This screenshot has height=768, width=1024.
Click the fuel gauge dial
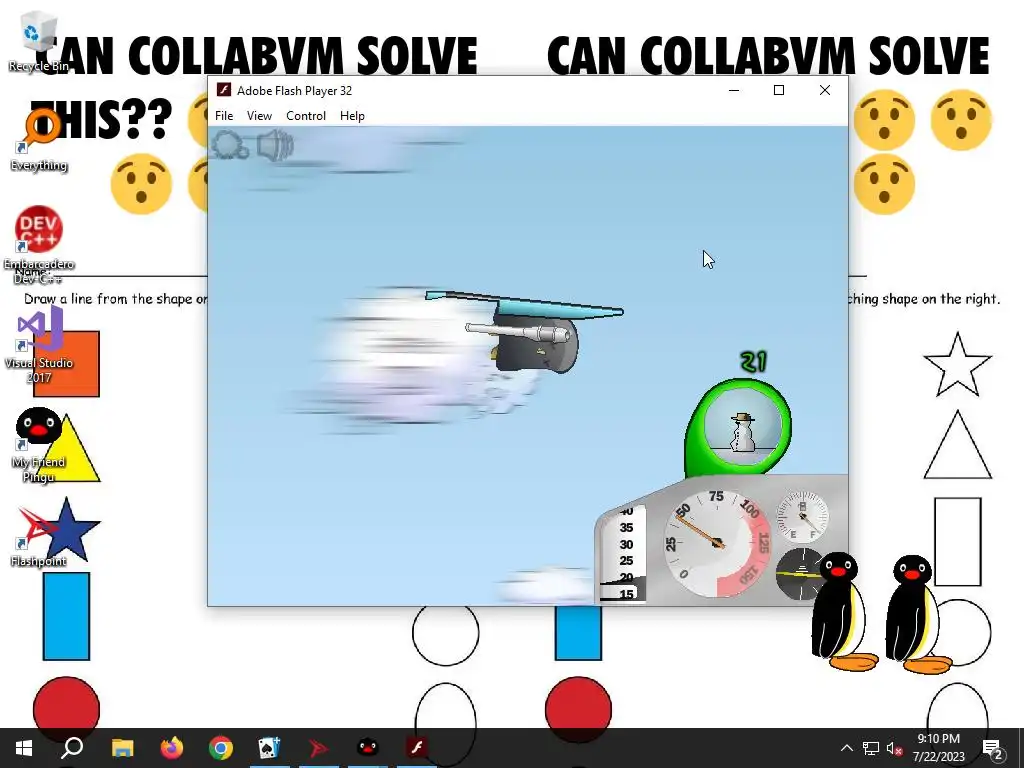[x=802, y=517]
